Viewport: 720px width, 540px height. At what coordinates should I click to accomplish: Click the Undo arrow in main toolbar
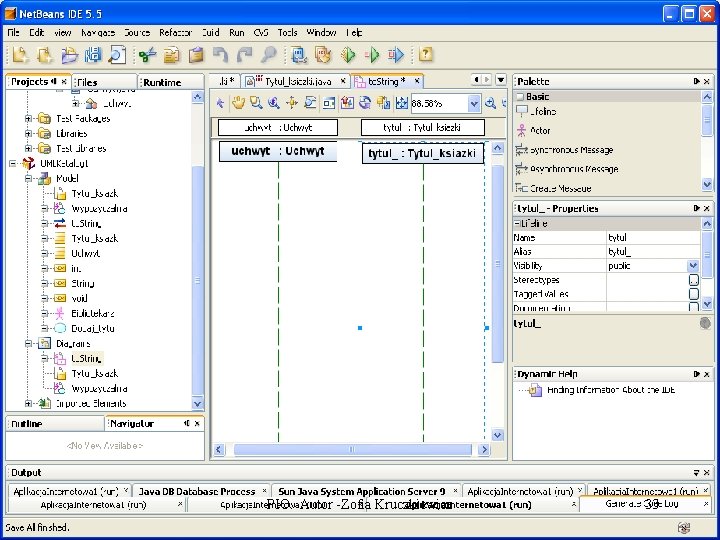click(221, 55)
